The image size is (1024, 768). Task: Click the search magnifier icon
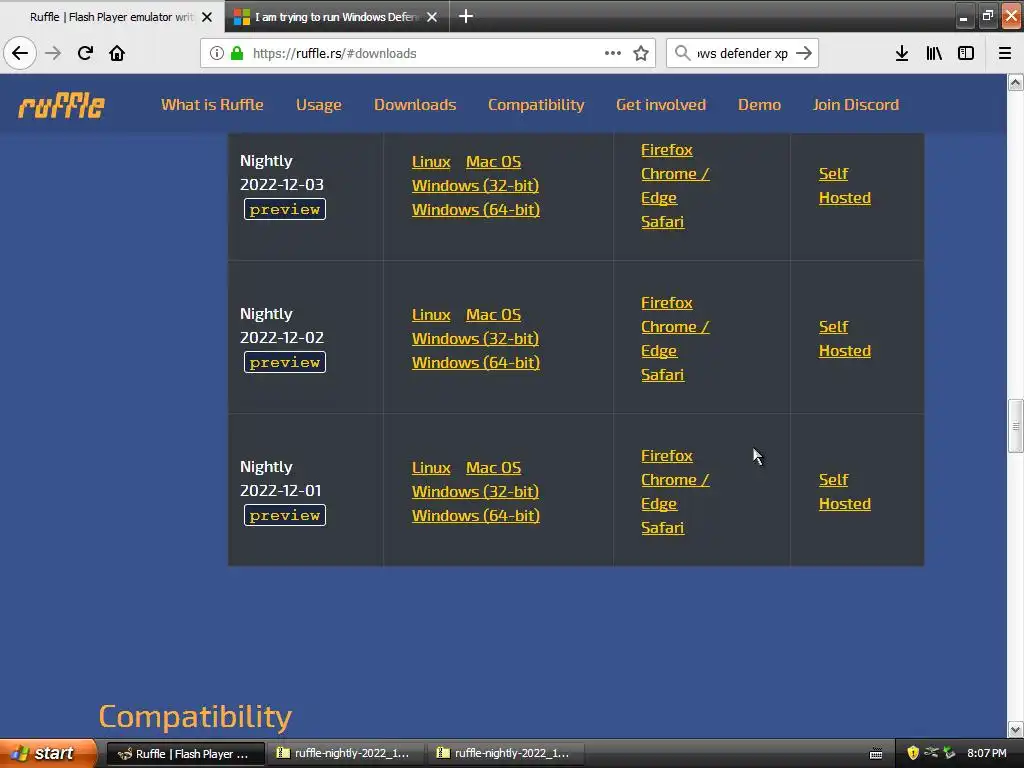[682, 53]
